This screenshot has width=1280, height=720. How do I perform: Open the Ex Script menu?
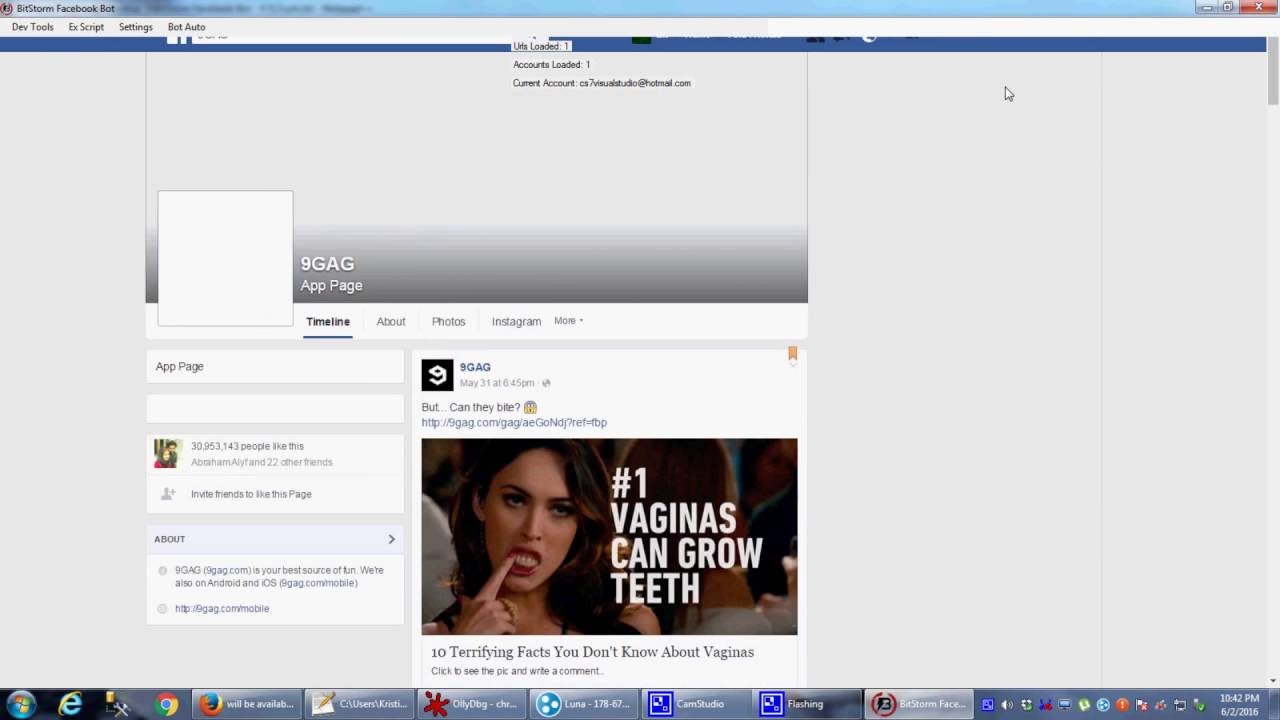[86, 27]
